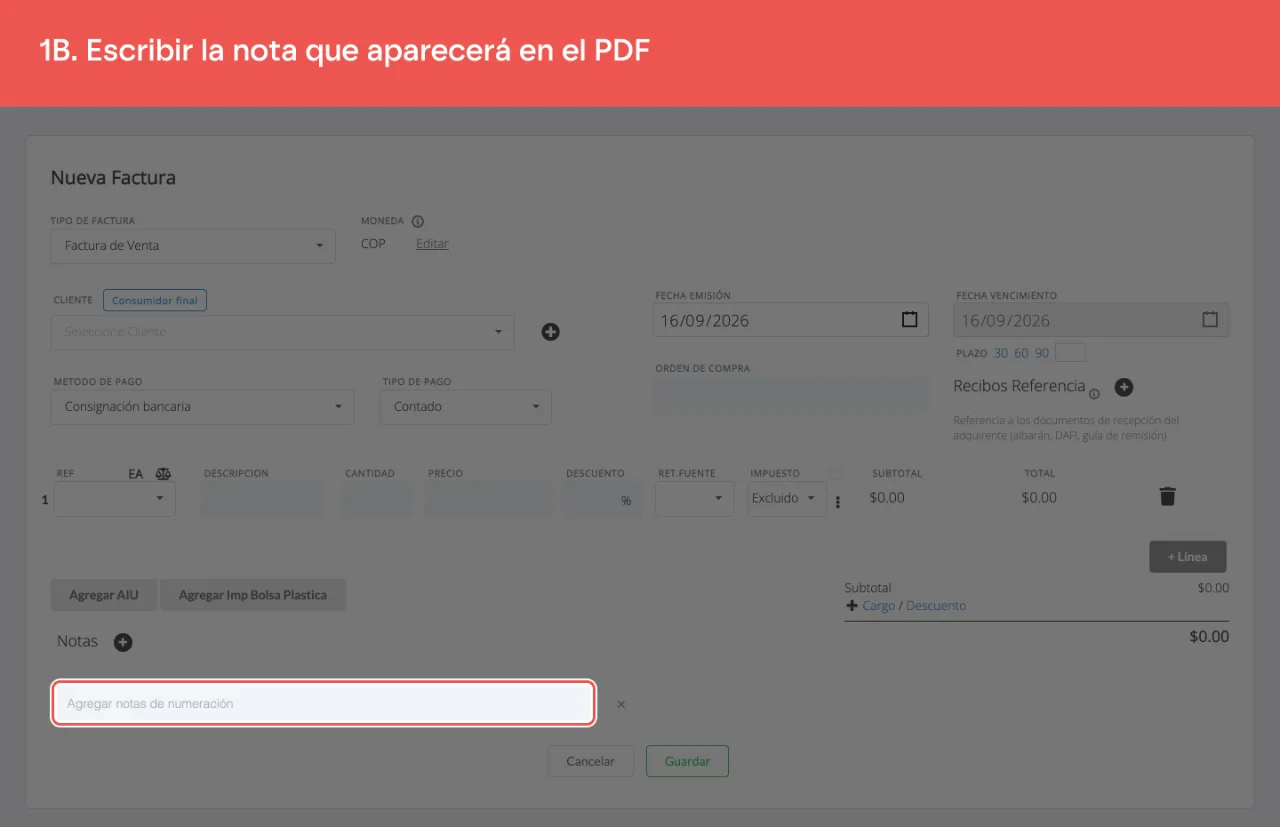Viewport: 1280px width, 827px height.
Task: Click Agregar Imp Bolsa Plastica button
Action: pos(253,595)
